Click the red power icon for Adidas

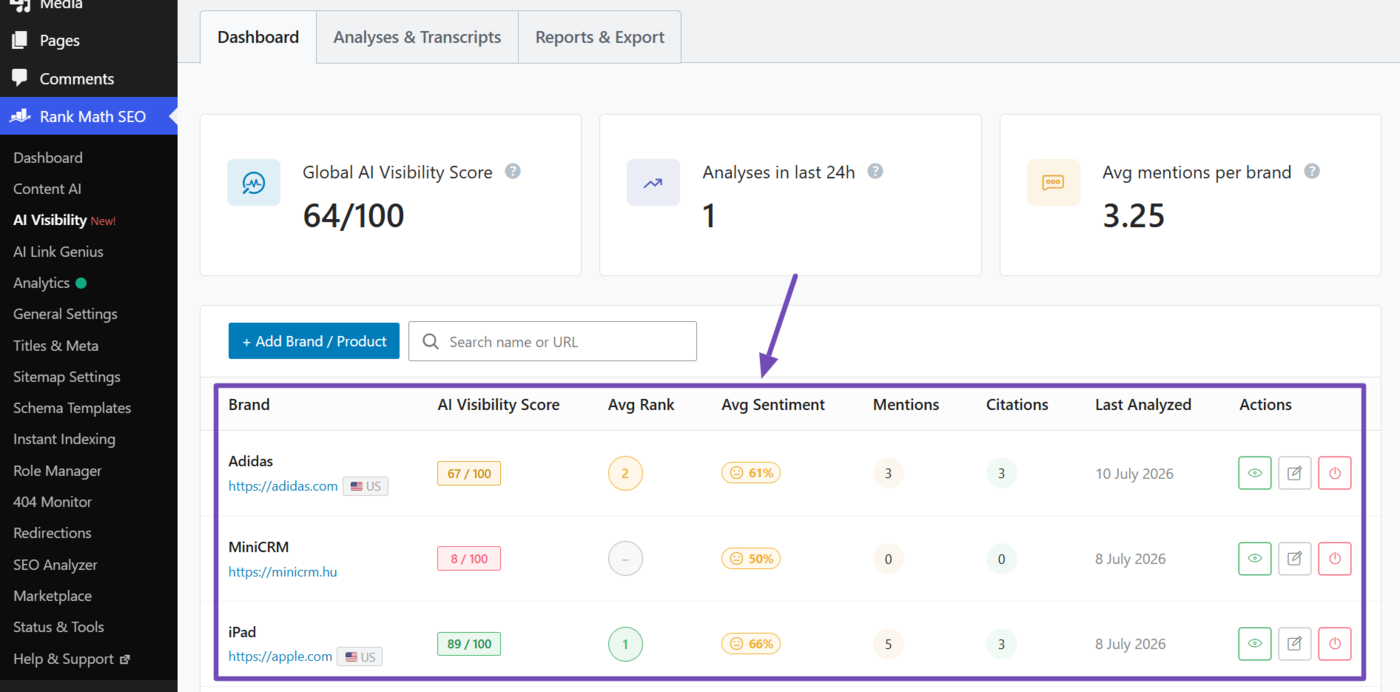(x=1335, y=473)
